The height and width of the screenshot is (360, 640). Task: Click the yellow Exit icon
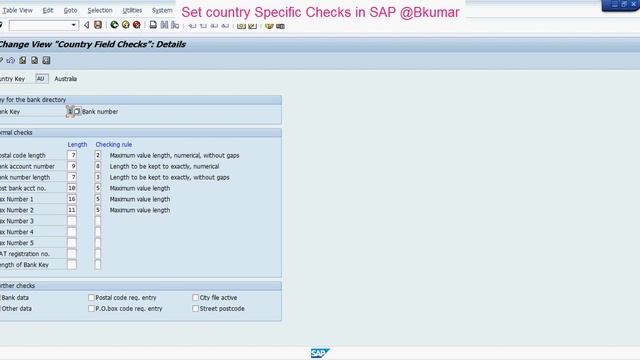click(126, 25)
